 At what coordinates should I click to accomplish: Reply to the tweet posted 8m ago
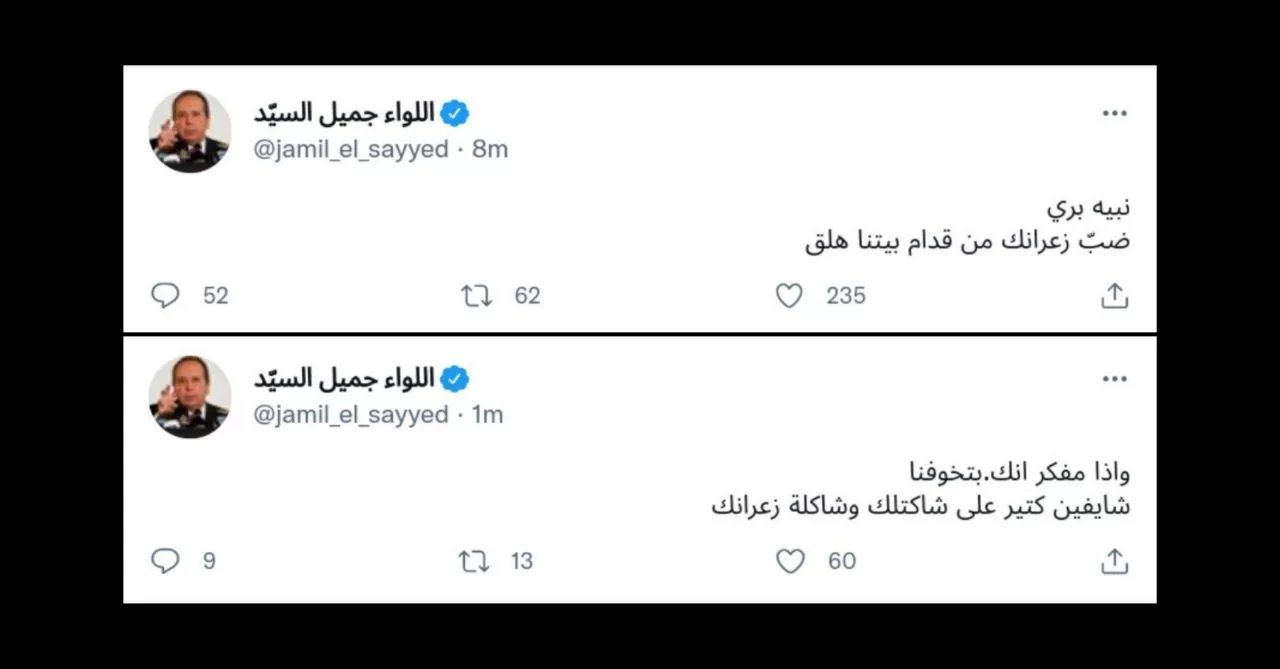coord(165,296)
